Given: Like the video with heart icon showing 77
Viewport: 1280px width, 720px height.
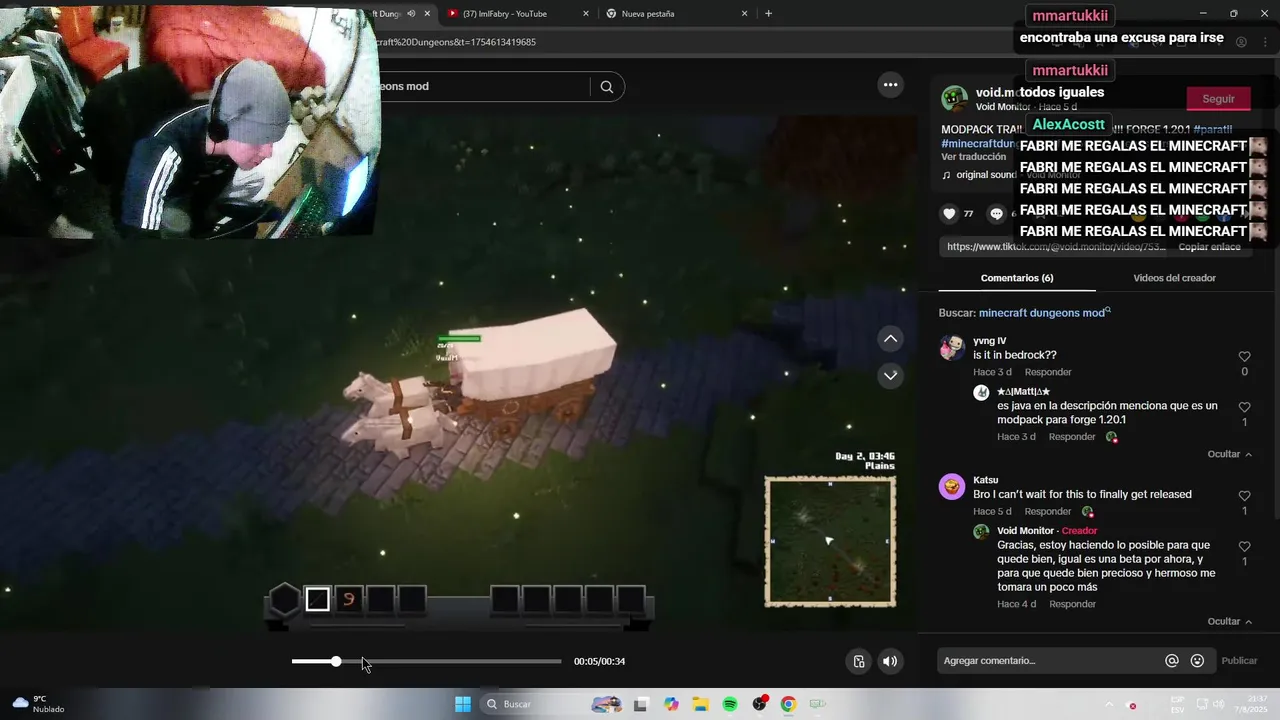Looking at the screenshot, I should [x=950, y=213].
